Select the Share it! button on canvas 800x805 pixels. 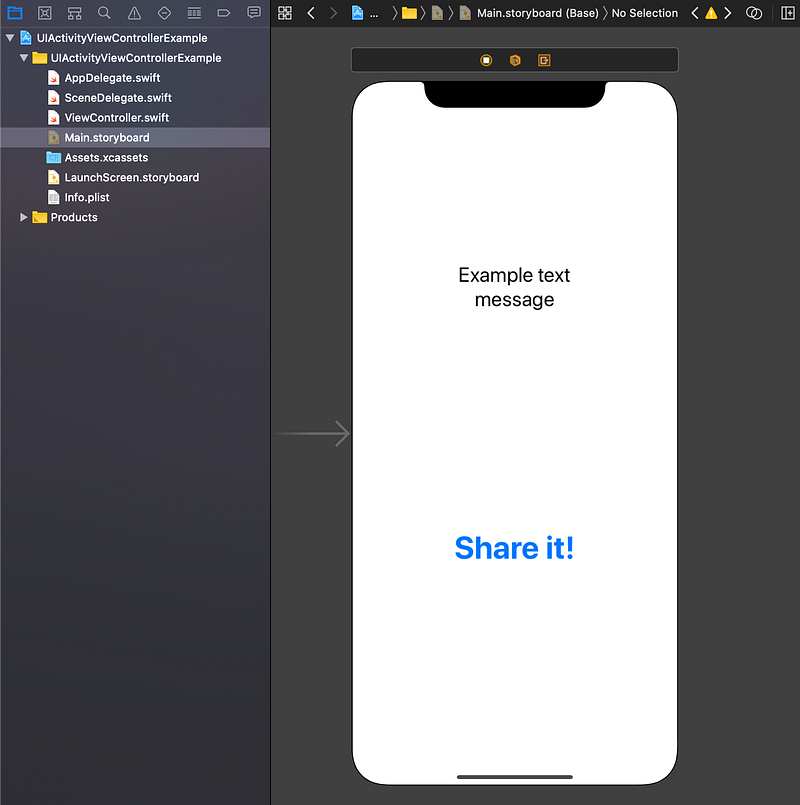[x=515, y=548]
